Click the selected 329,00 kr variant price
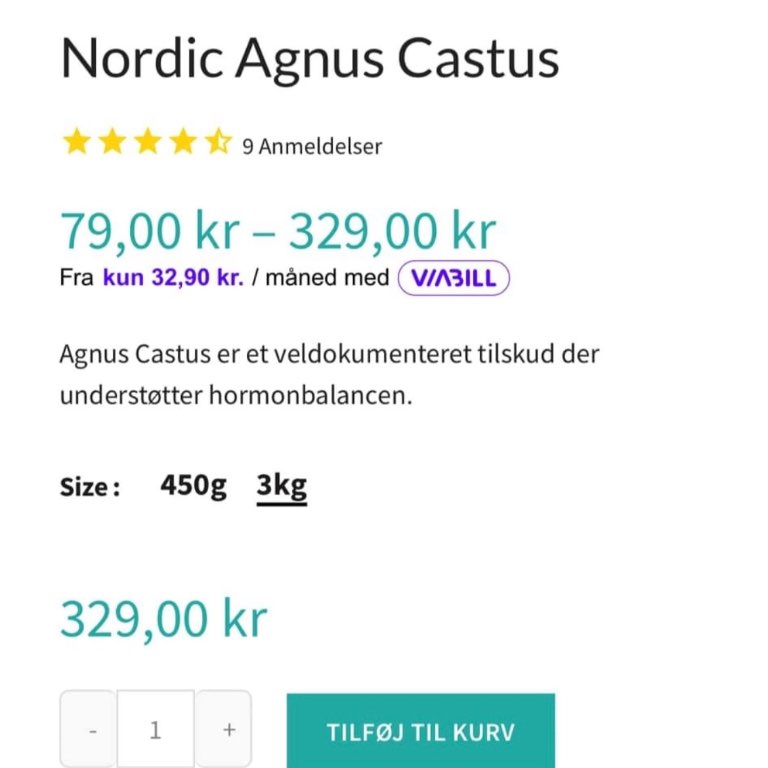This screenshot has width=768, height=768. [164, 619]
